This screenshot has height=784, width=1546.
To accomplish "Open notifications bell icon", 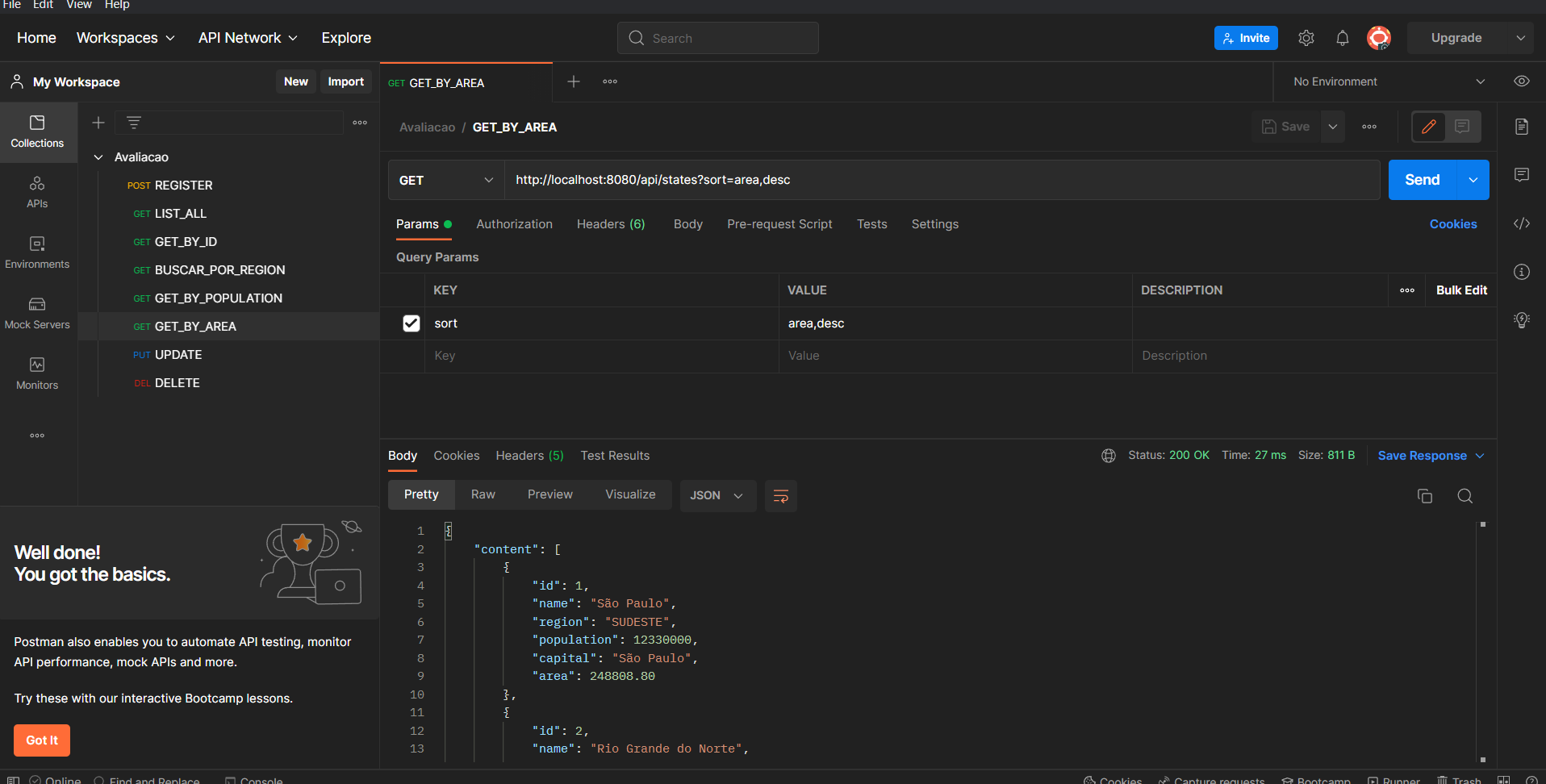I will [x=1343, y=38].
